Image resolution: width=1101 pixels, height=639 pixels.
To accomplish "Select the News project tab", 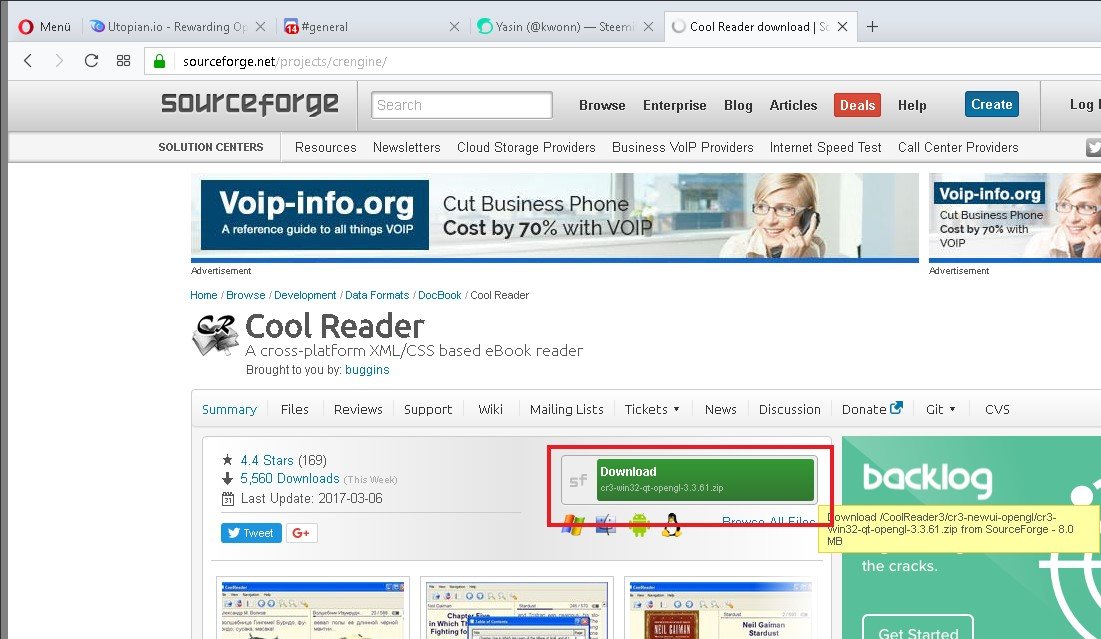I will [720, 409].
